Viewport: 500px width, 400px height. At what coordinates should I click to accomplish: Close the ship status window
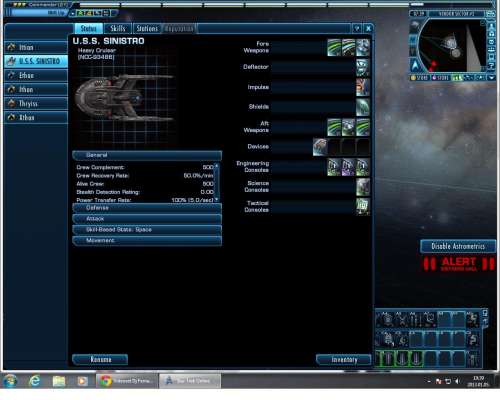coord(368,29)
